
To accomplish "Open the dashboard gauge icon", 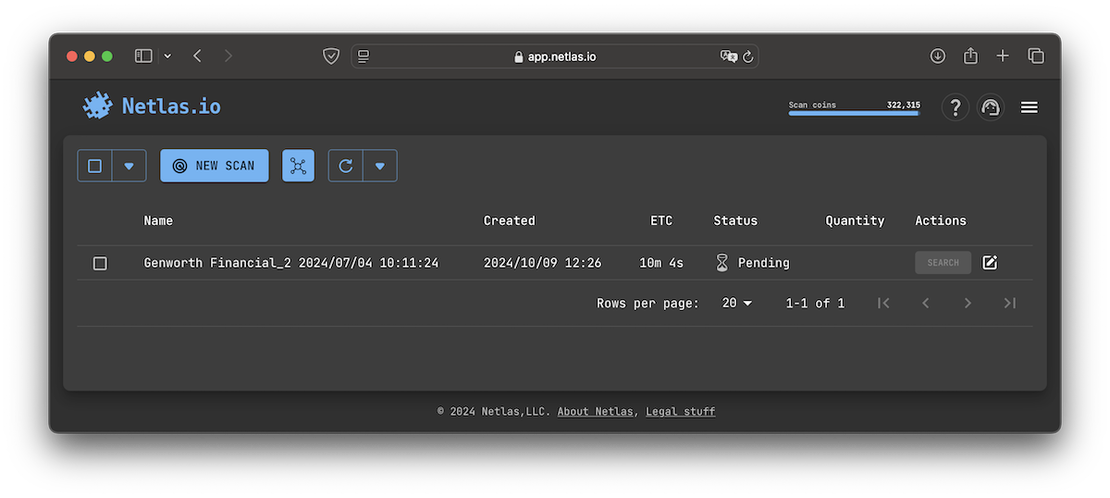I will pos(991,107).
